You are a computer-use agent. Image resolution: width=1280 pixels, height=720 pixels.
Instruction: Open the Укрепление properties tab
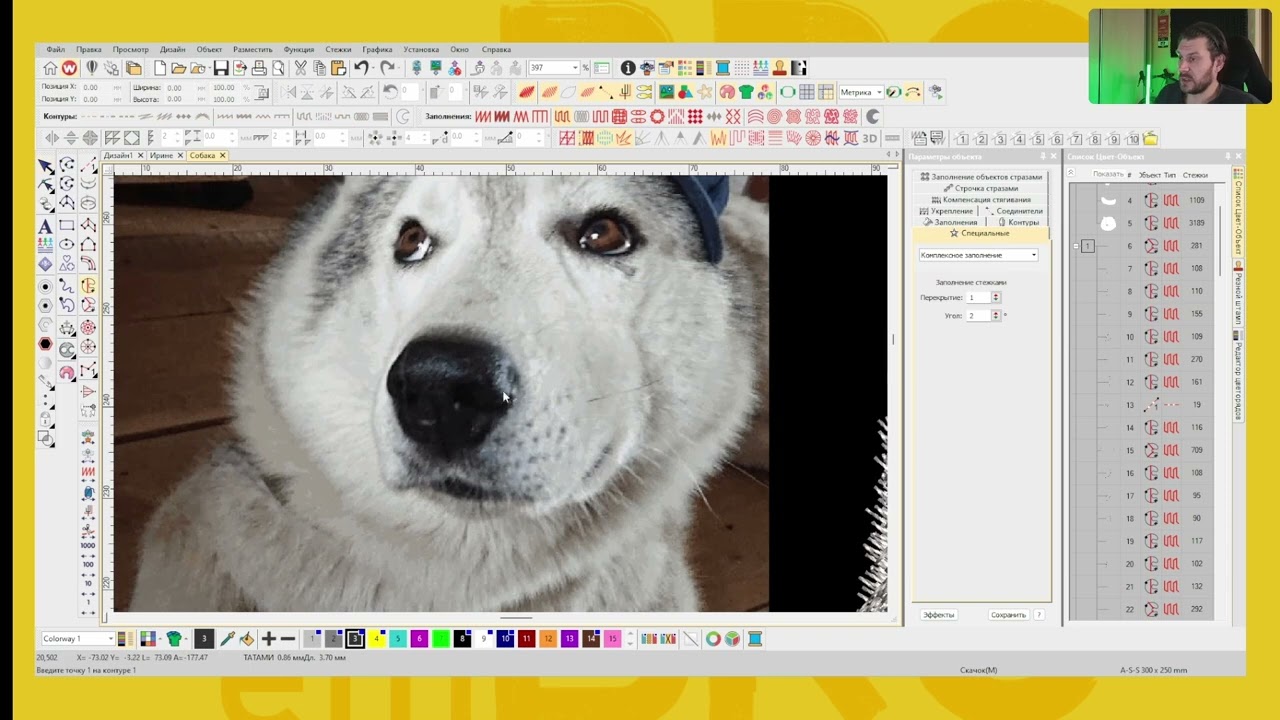[946, 211]
